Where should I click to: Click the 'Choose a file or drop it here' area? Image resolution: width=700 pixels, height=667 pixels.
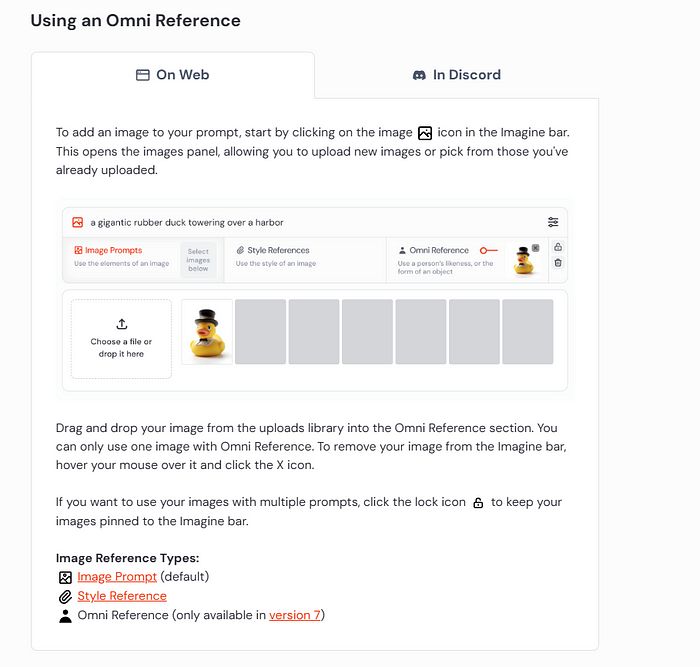click(122, 340)
